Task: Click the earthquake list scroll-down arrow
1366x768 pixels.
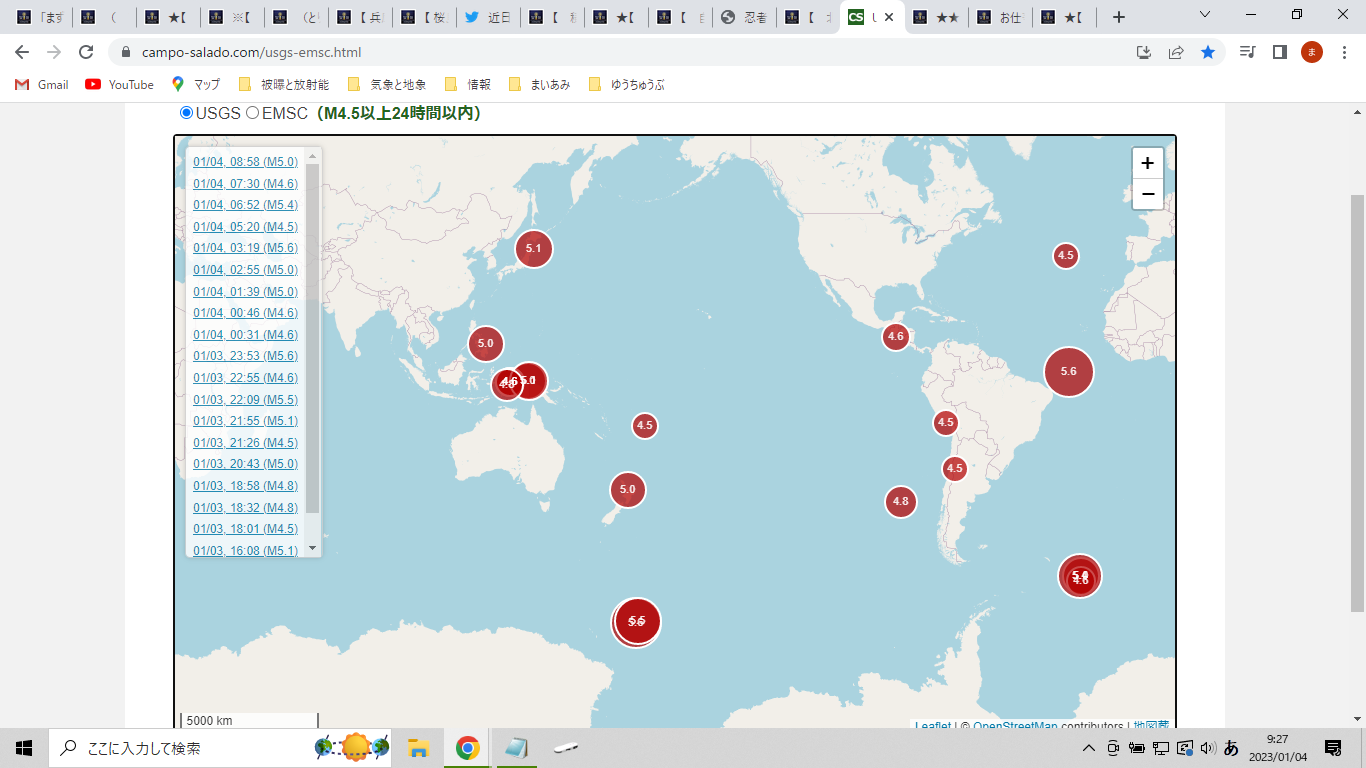Action: pos(312,548)
